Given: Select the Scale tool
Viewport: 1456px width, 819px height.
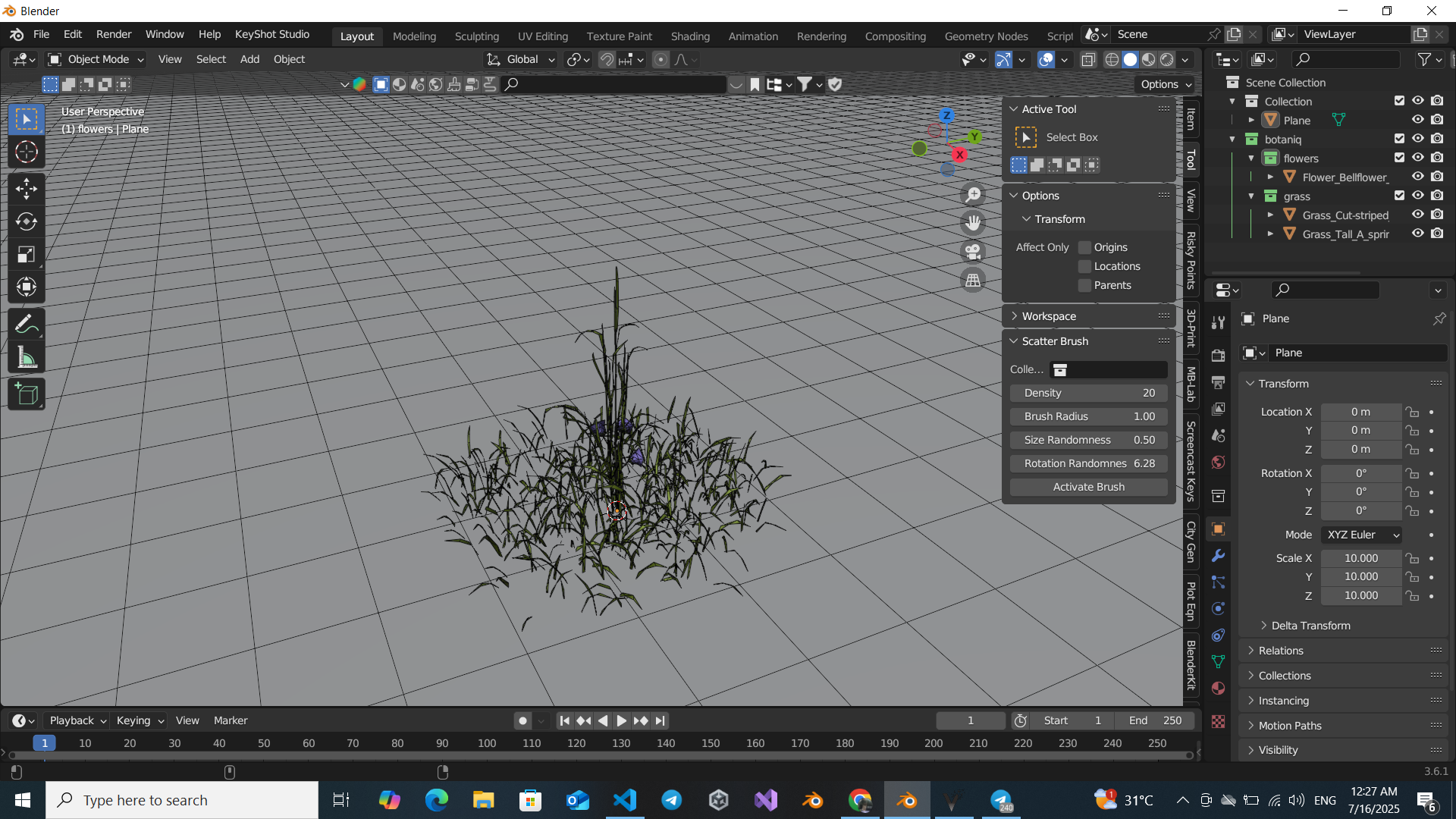Looking at the screenshot, I should point(27,254).
